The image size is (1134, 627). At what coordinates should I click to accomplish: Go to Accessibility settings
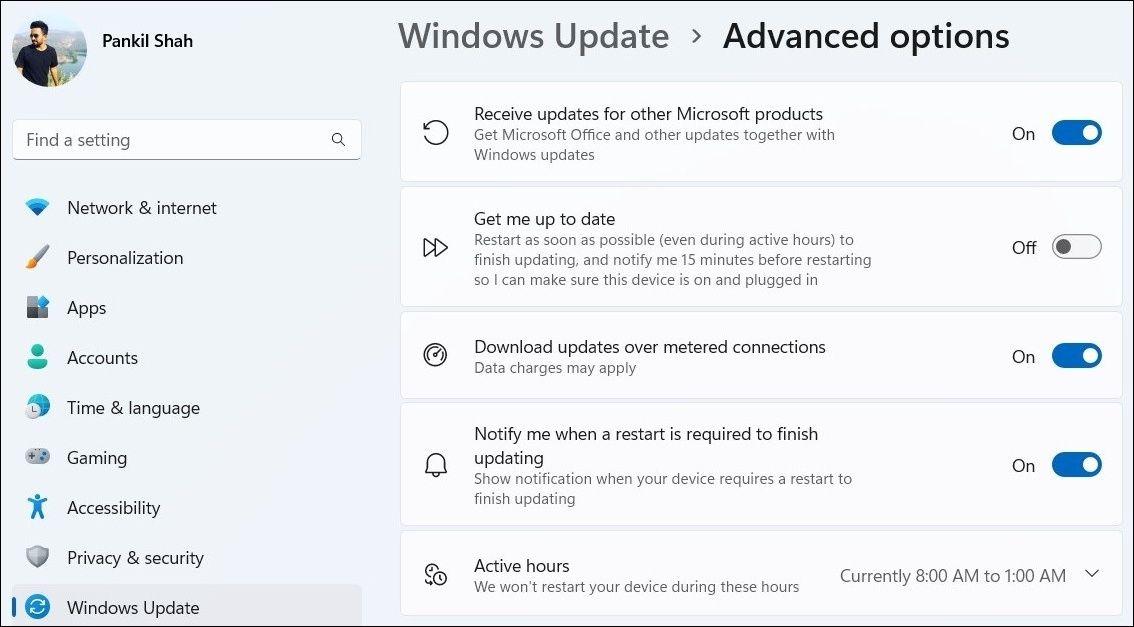(187, 507)
